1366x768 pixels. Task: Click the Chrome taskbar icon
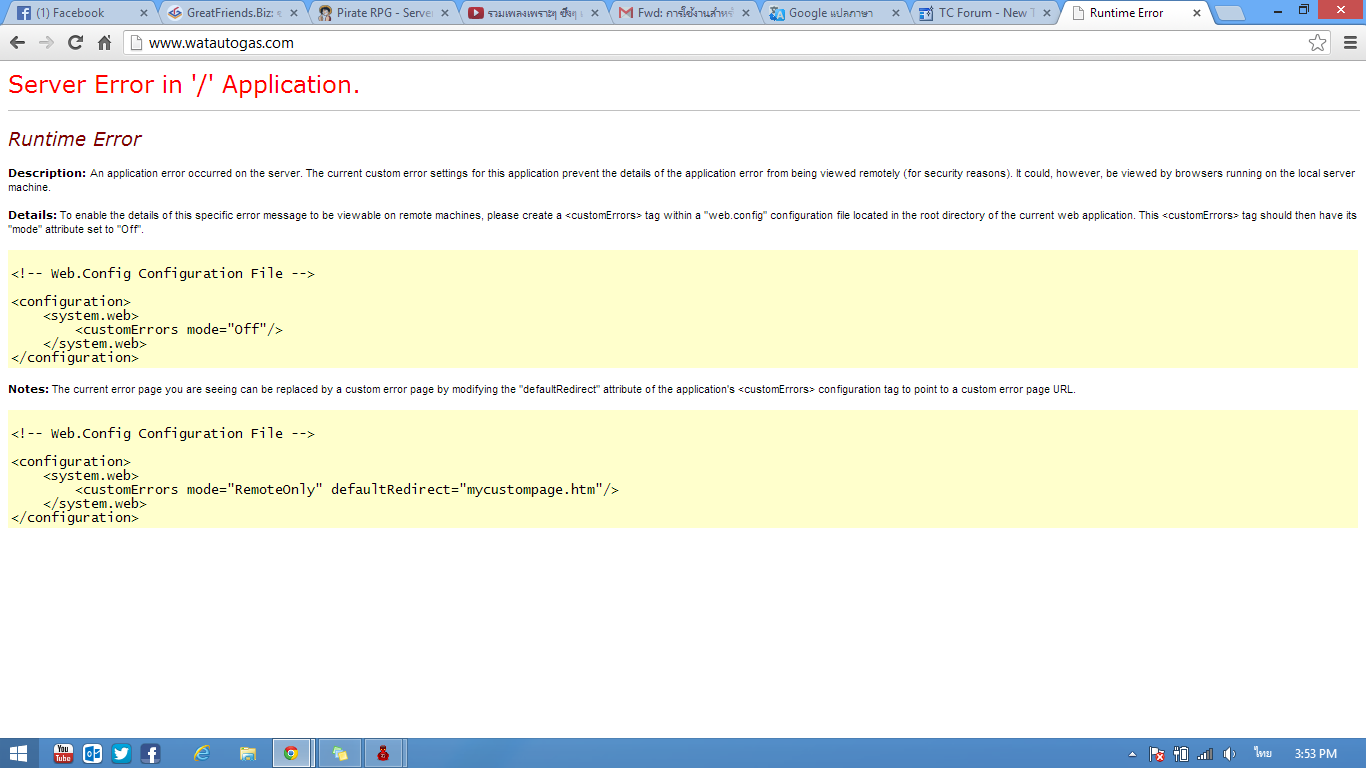pos(291,753)
